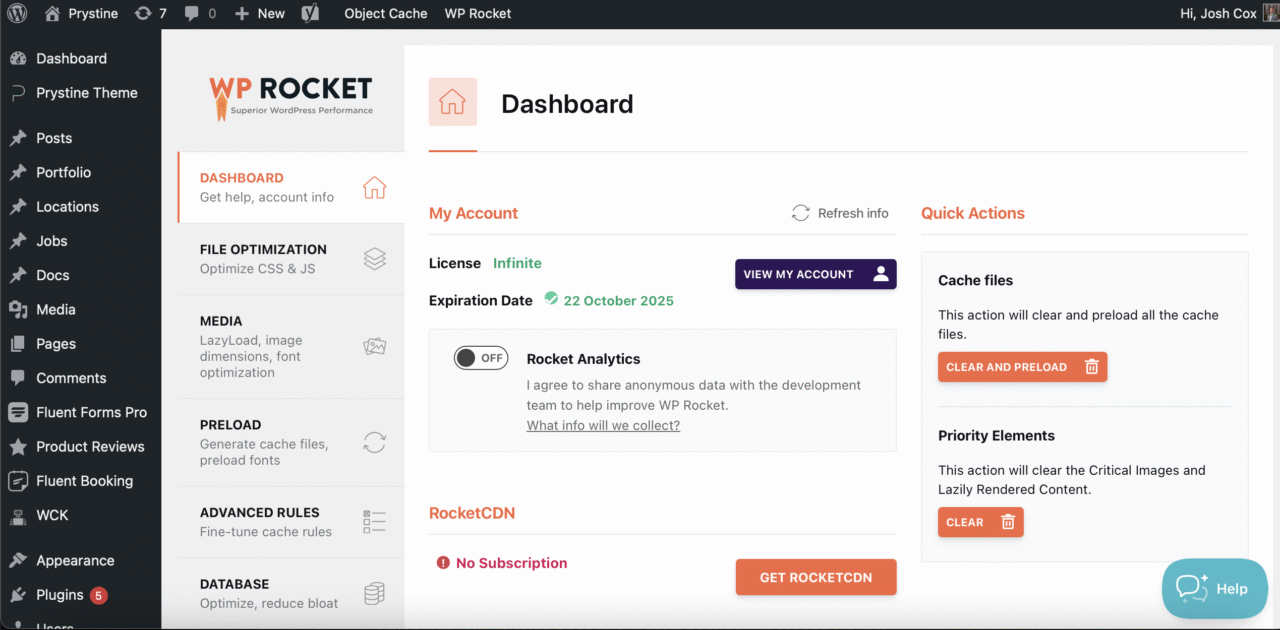Screen dimensions: 1280x630
Task: Click the GET ROCKETCDN button
Action: click(x=816, y=577)
